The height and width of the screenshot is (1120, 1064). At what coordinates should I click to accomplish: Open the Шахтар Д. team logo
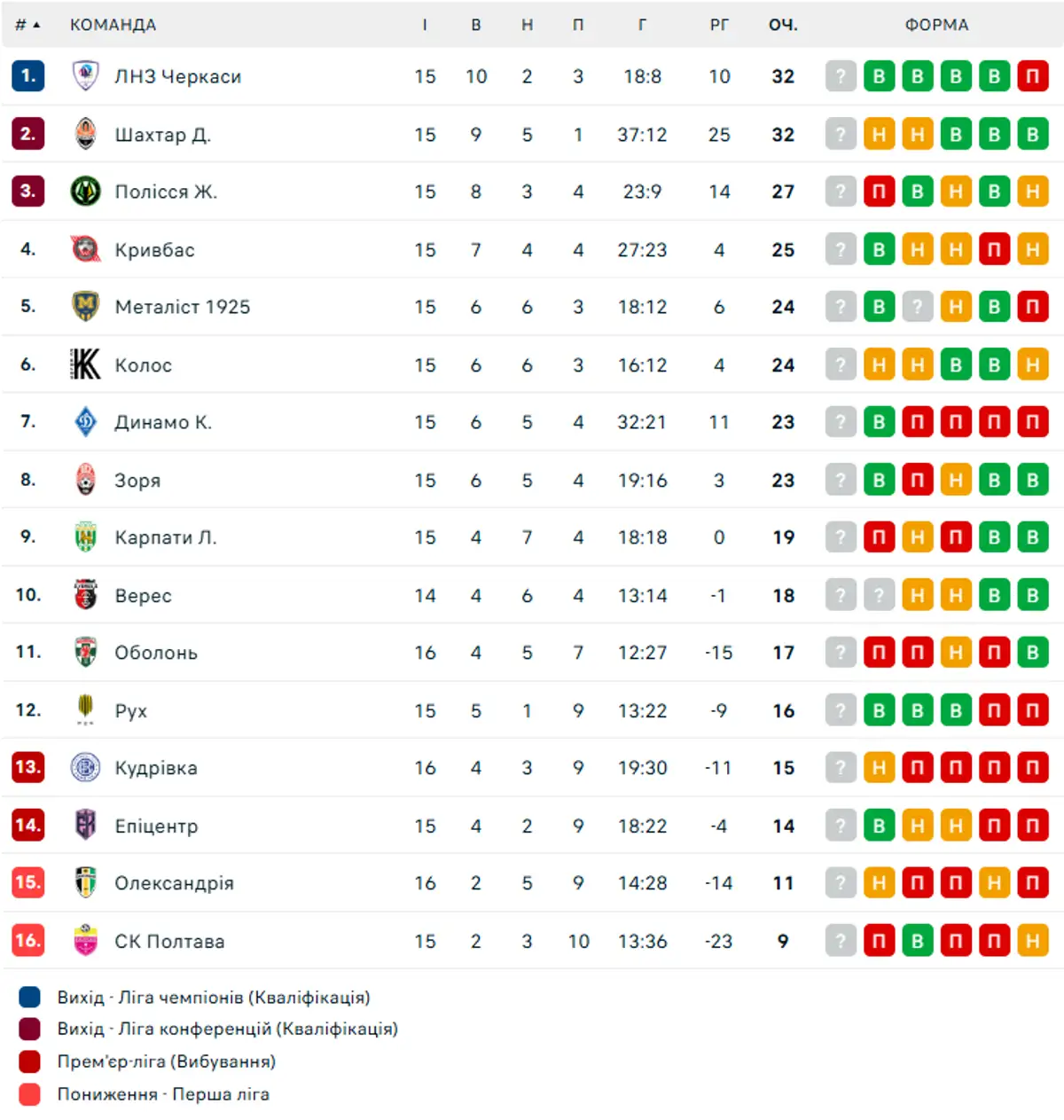[x=85, y=134]
